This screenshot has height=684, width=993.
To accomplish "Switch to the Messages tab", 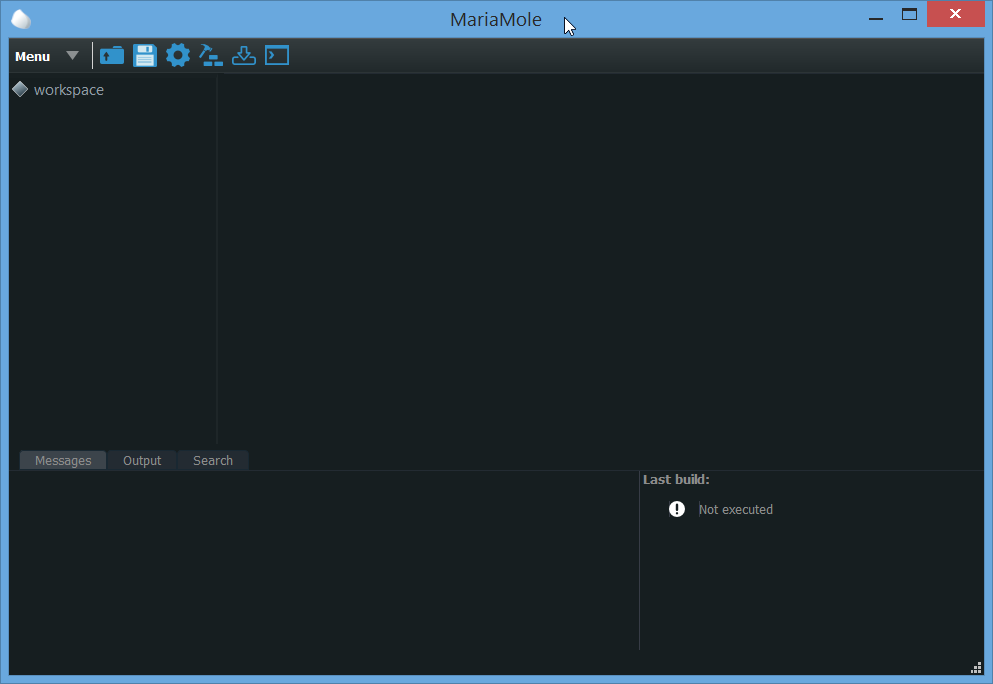I will 63,460.
